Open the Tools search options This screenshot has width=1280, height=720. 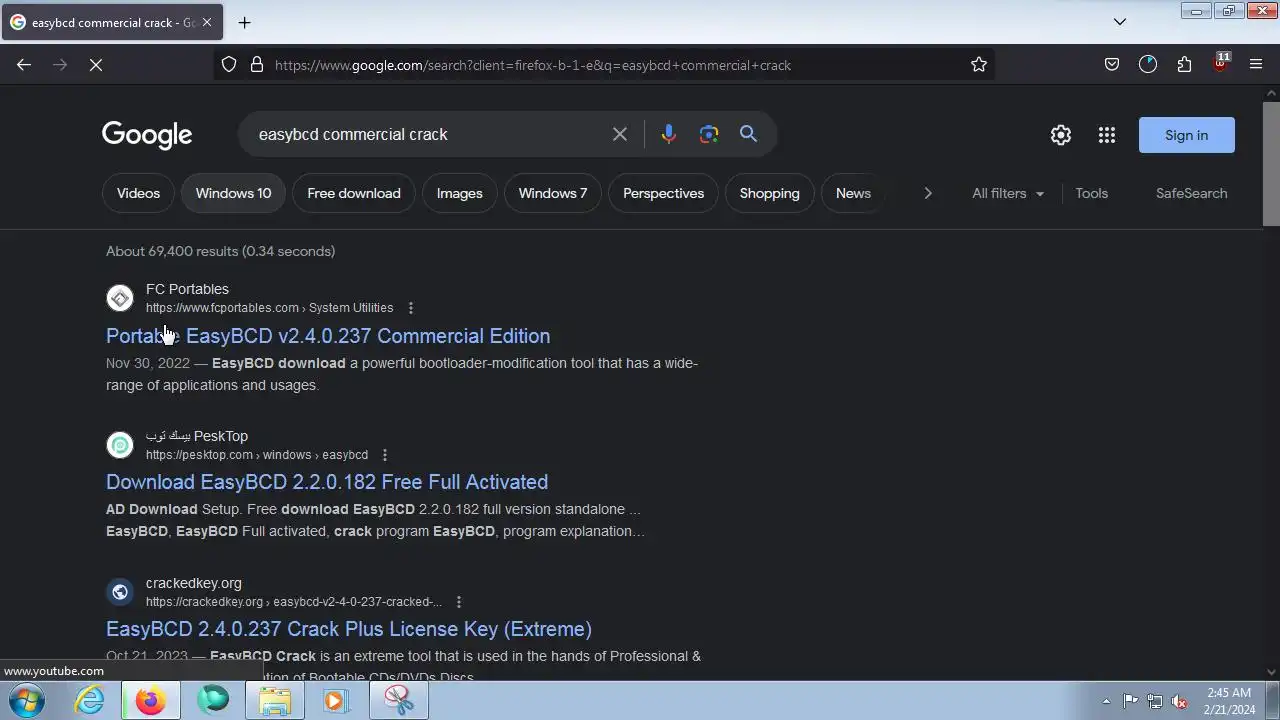coord(1091,193)
